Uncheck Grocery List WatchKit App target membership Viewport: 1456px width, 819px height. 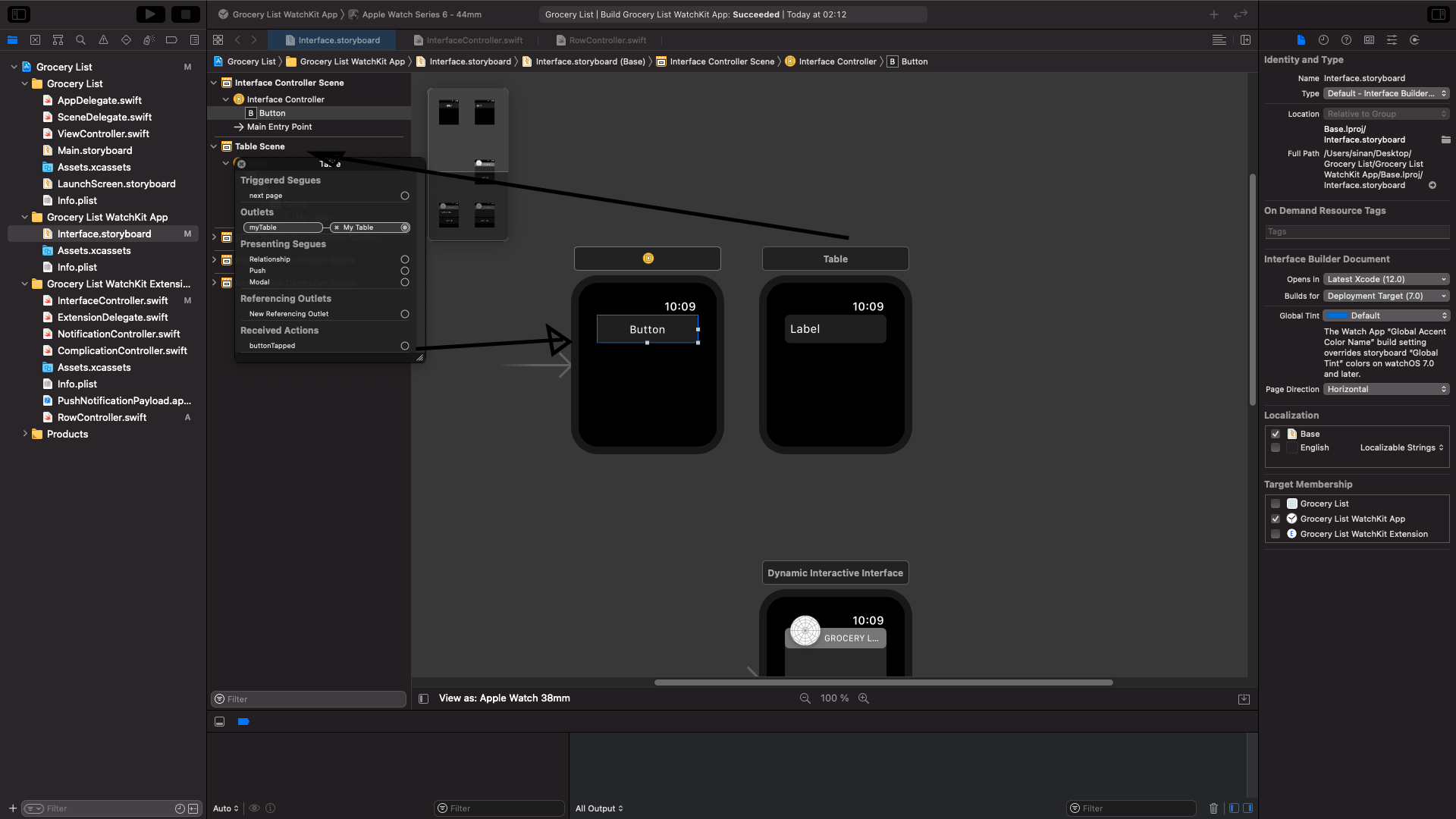pos(1276,519)
